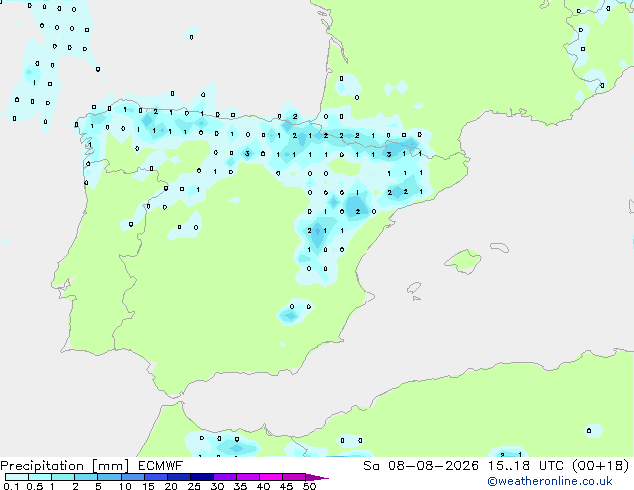
Task: Click the 45–50 mm legend color swatch
Action: click(294, 477)
